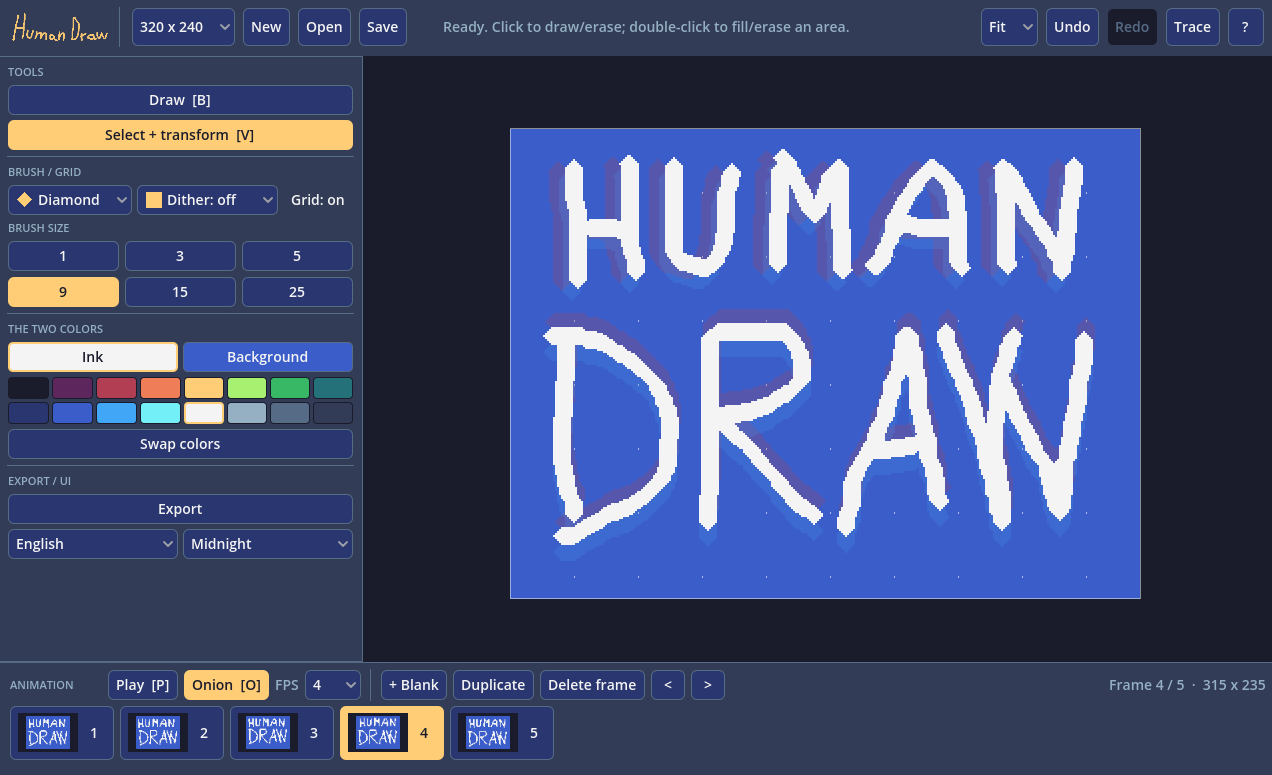Viewport: 1272px width, 775px height.
Task: Select frame 4 thumbnail
Action: pos(392,733)
